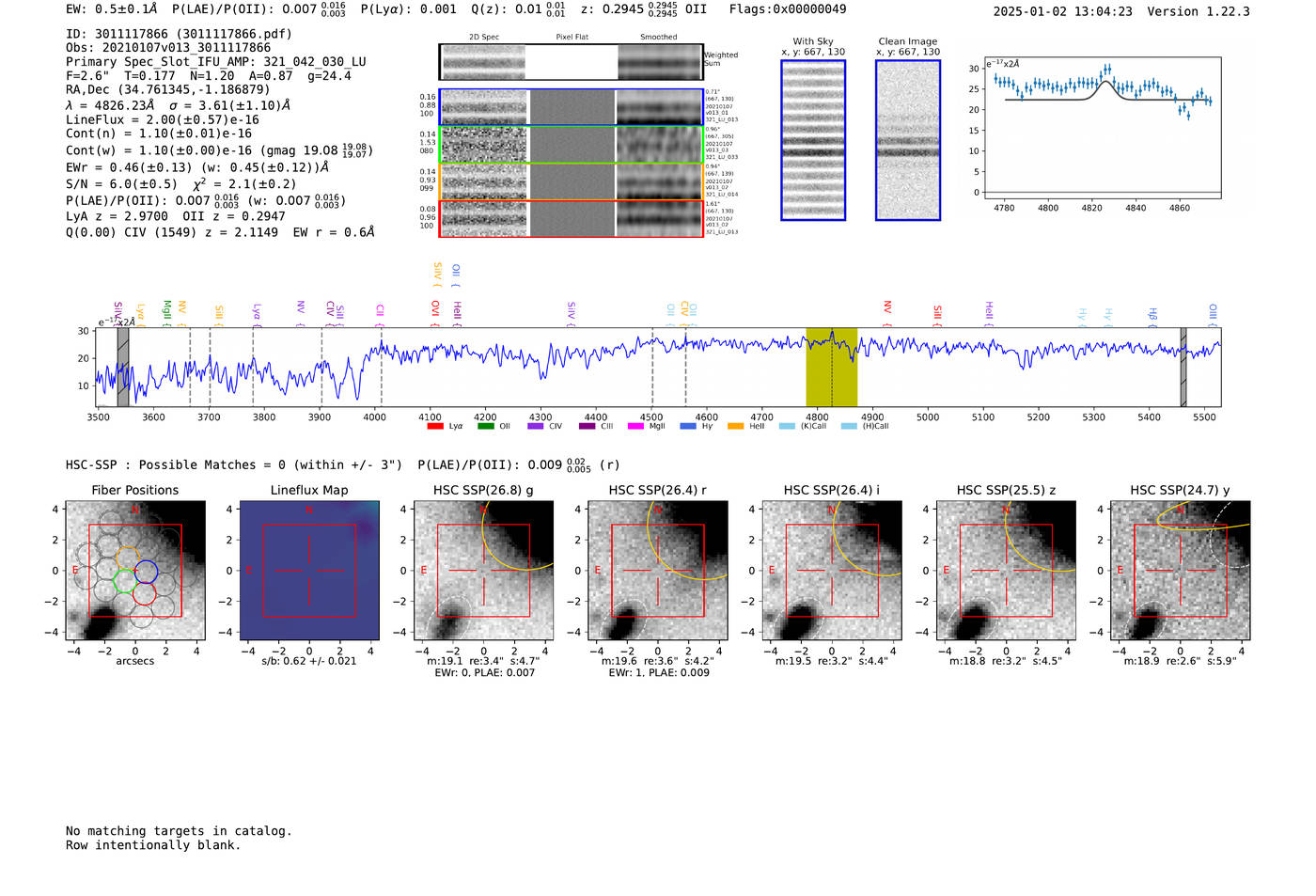Click the Primary Spec_Slot_IFU_AMP line
Screen dimensions: 1316x896
pos(216,62)
